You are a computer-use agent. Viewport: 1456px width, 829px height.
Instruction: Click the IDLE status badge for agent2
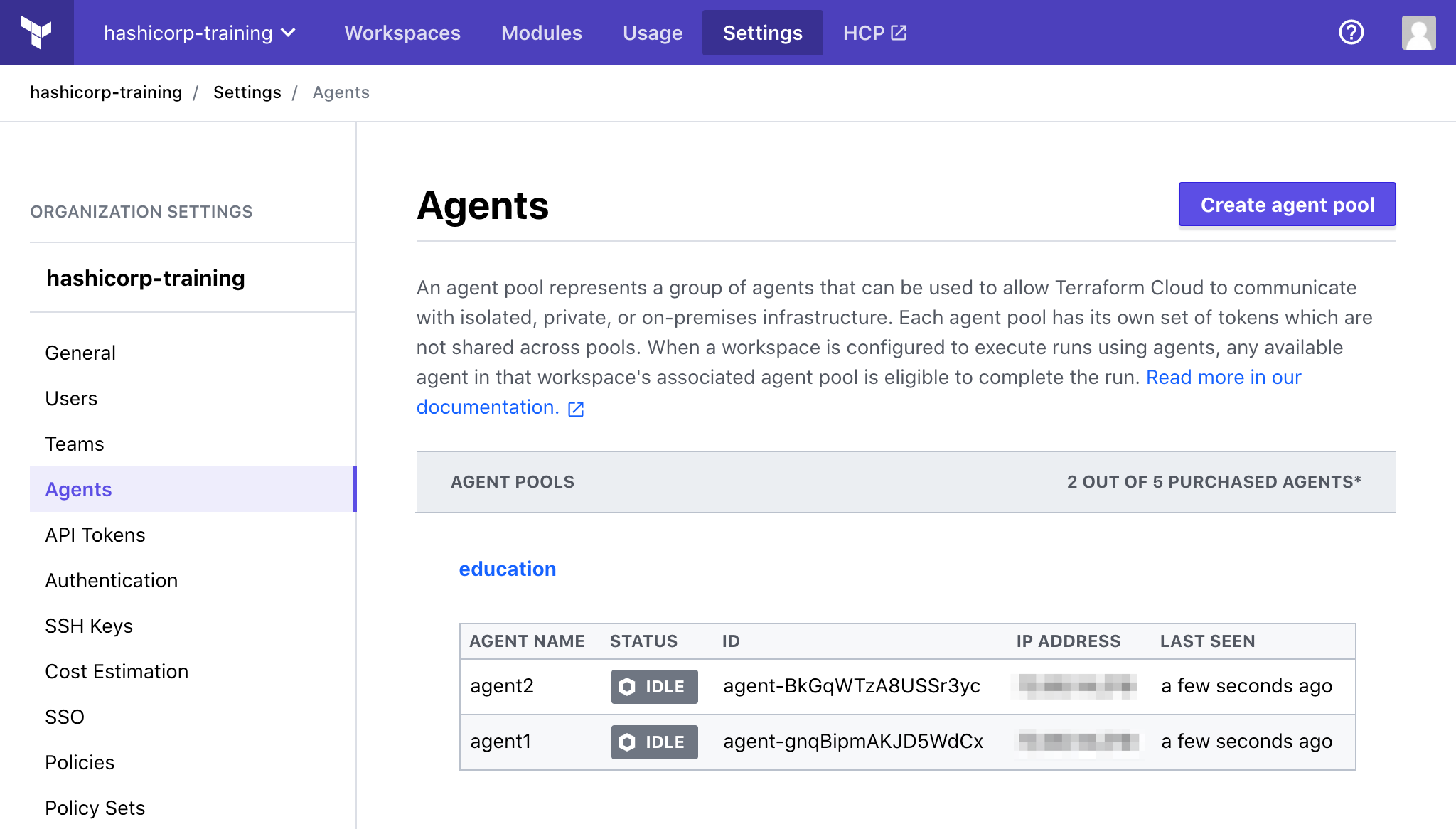tap(654, 687)
